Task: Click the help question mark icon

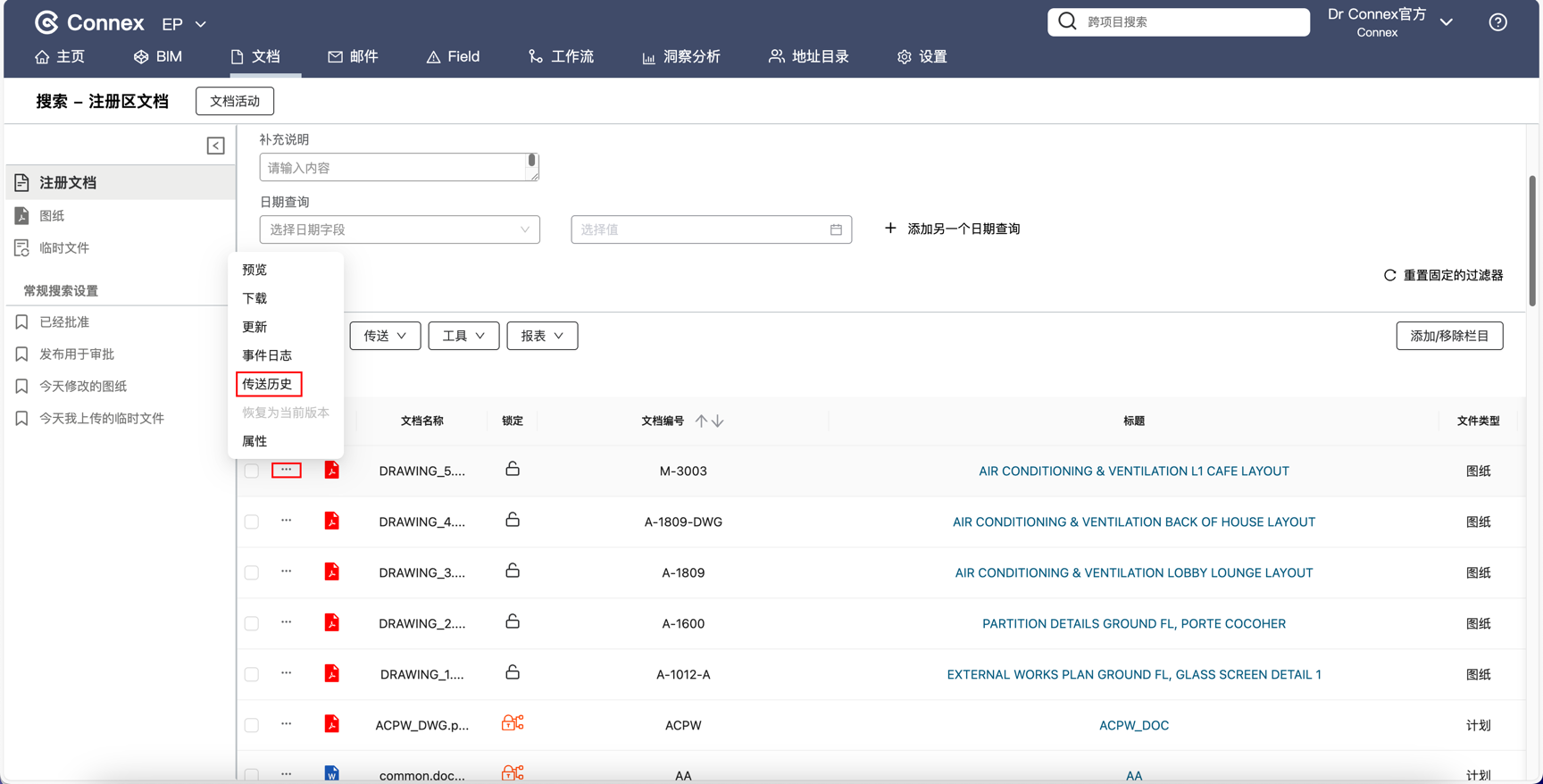Action: tap(1497, 22)
